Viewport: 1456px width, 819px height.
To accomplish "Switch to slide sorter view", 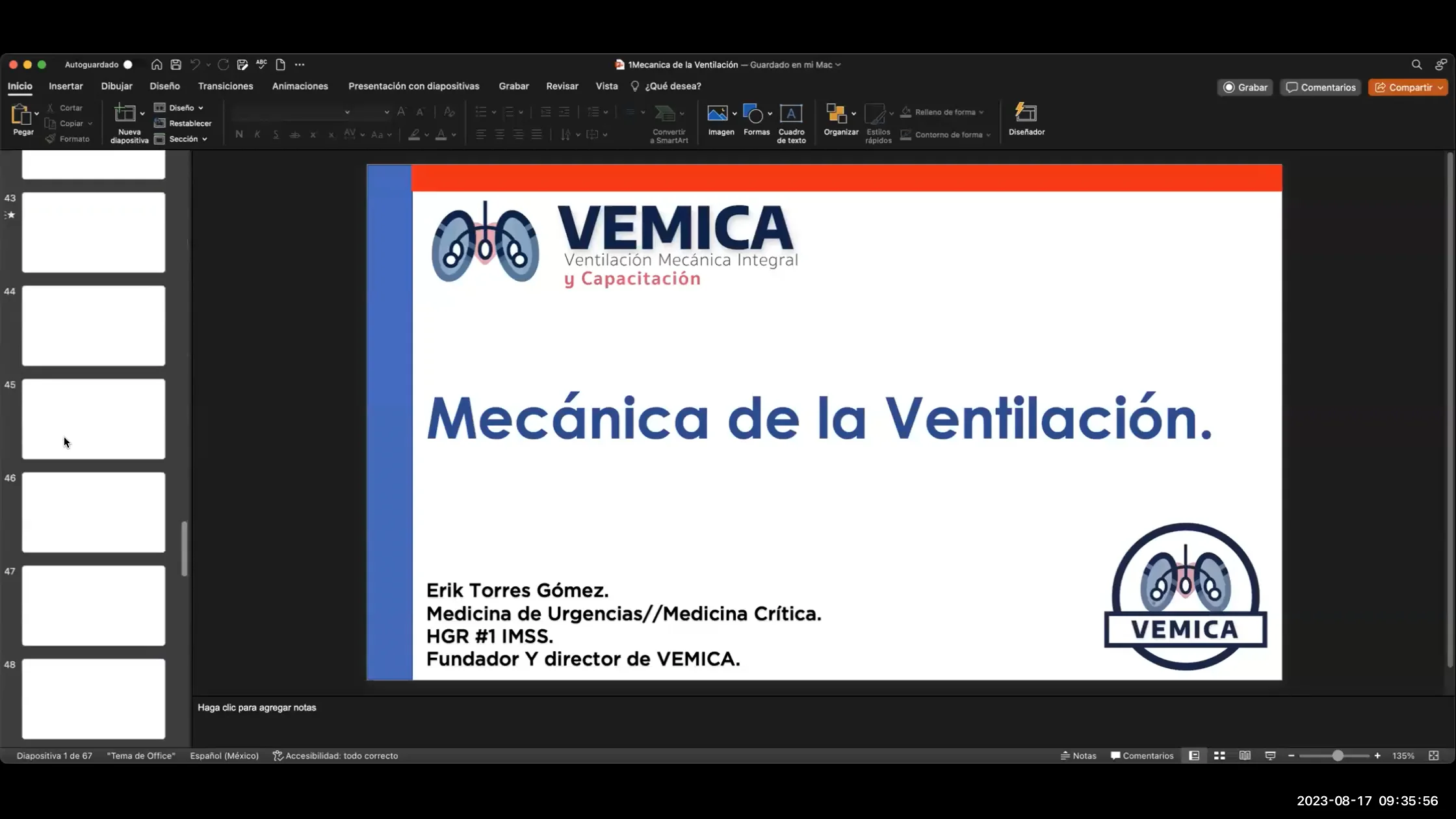I will click(x=1219, y=755).
